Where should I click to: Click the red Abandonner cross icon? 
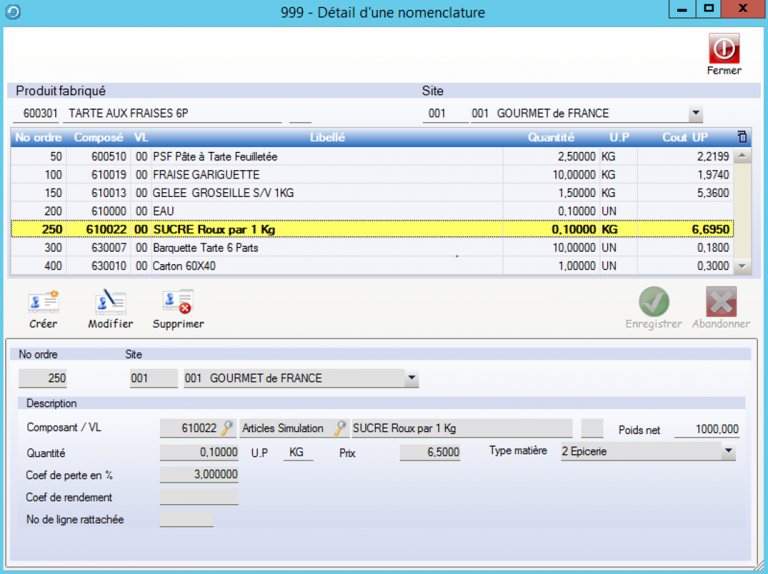(721, 302)
